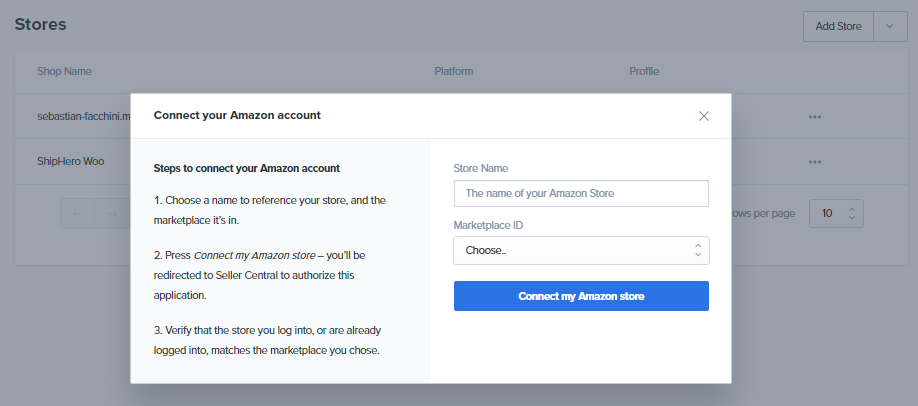918x406 pixels.
Task: Open ellipsis menu for ShipHero Woo row
Action: click(815, 162)
